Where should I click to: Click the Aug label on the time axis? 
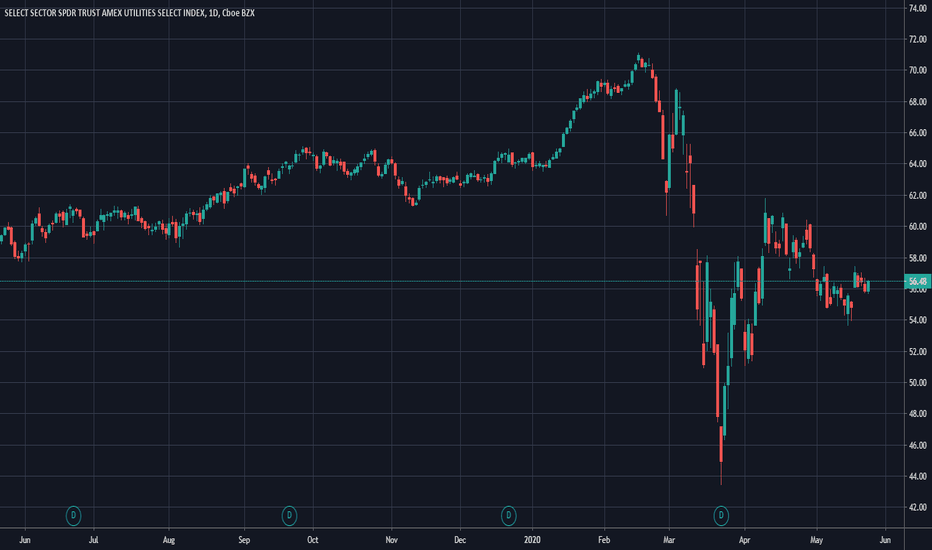point(169,540)
